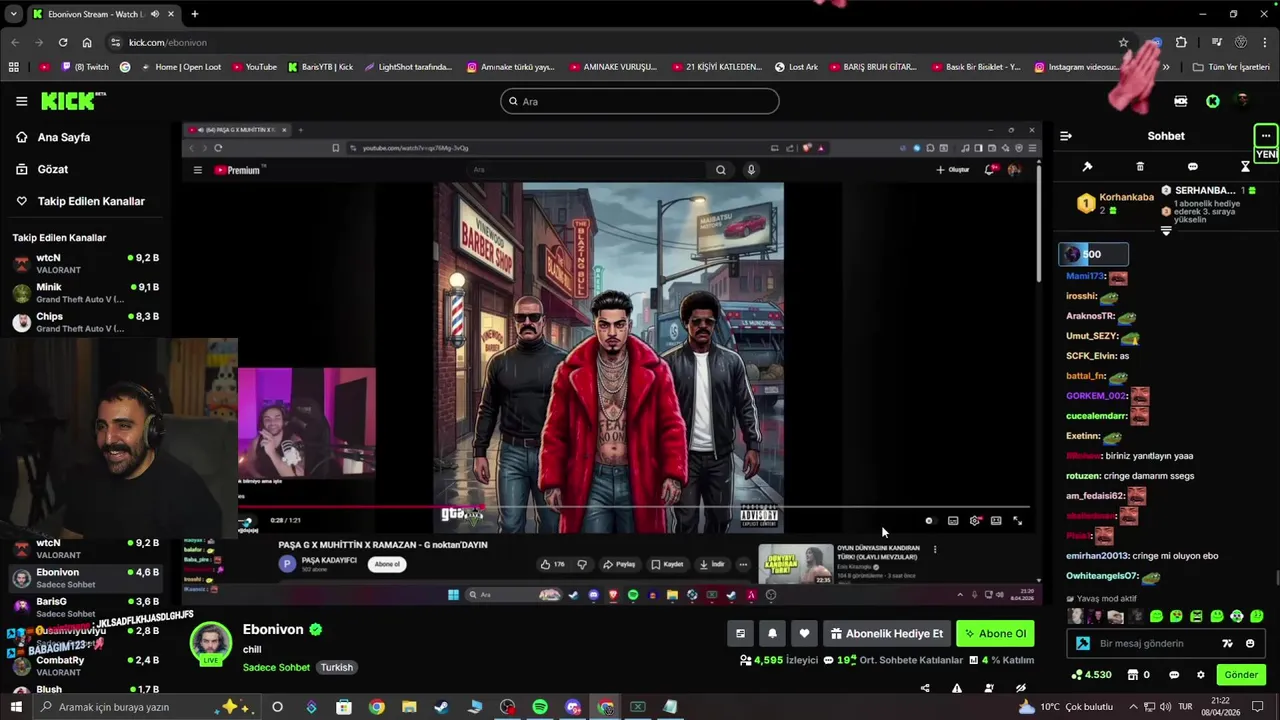Open the Lost Ark bookmark
1280x720 pixels.
coord(796,67)
